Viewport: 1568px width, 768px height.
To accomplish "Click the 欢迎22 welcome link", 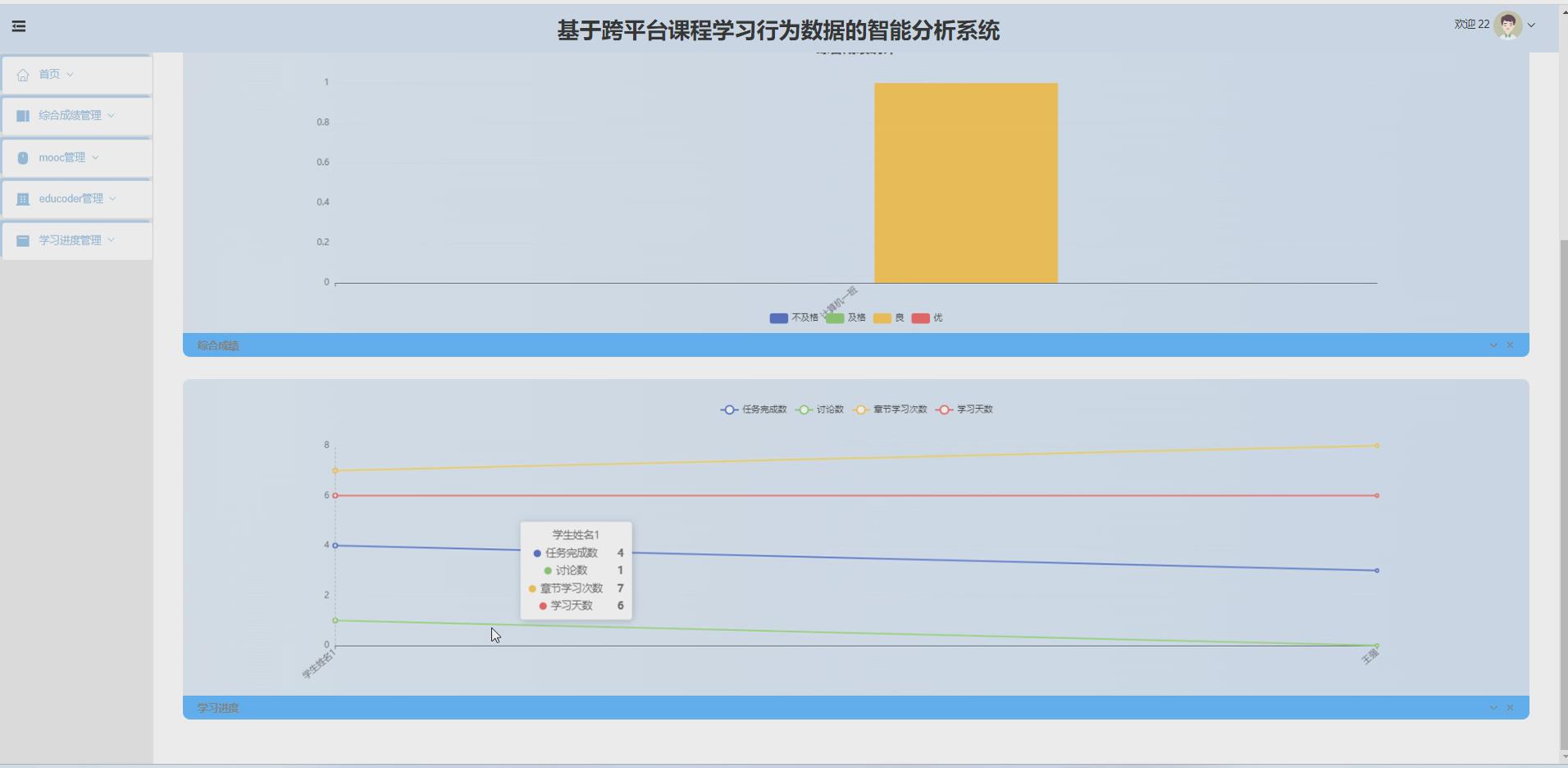I will click(x=1470, y=24).
